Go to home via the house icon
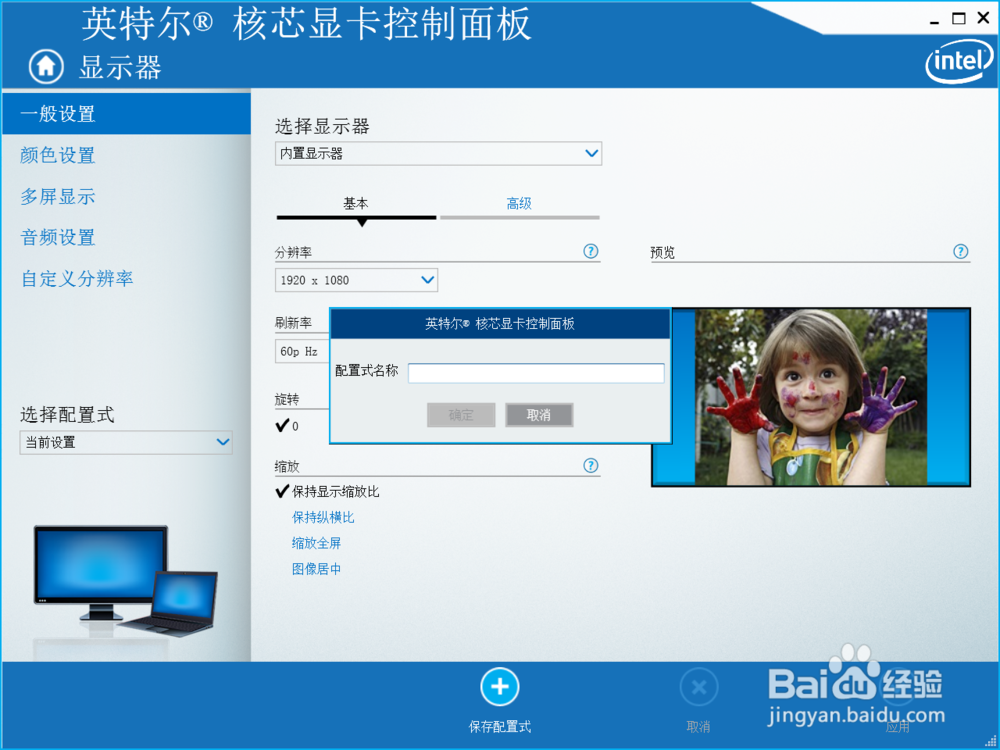The height and width of the screenshot is (750, 1000). (x=46, y=66)
